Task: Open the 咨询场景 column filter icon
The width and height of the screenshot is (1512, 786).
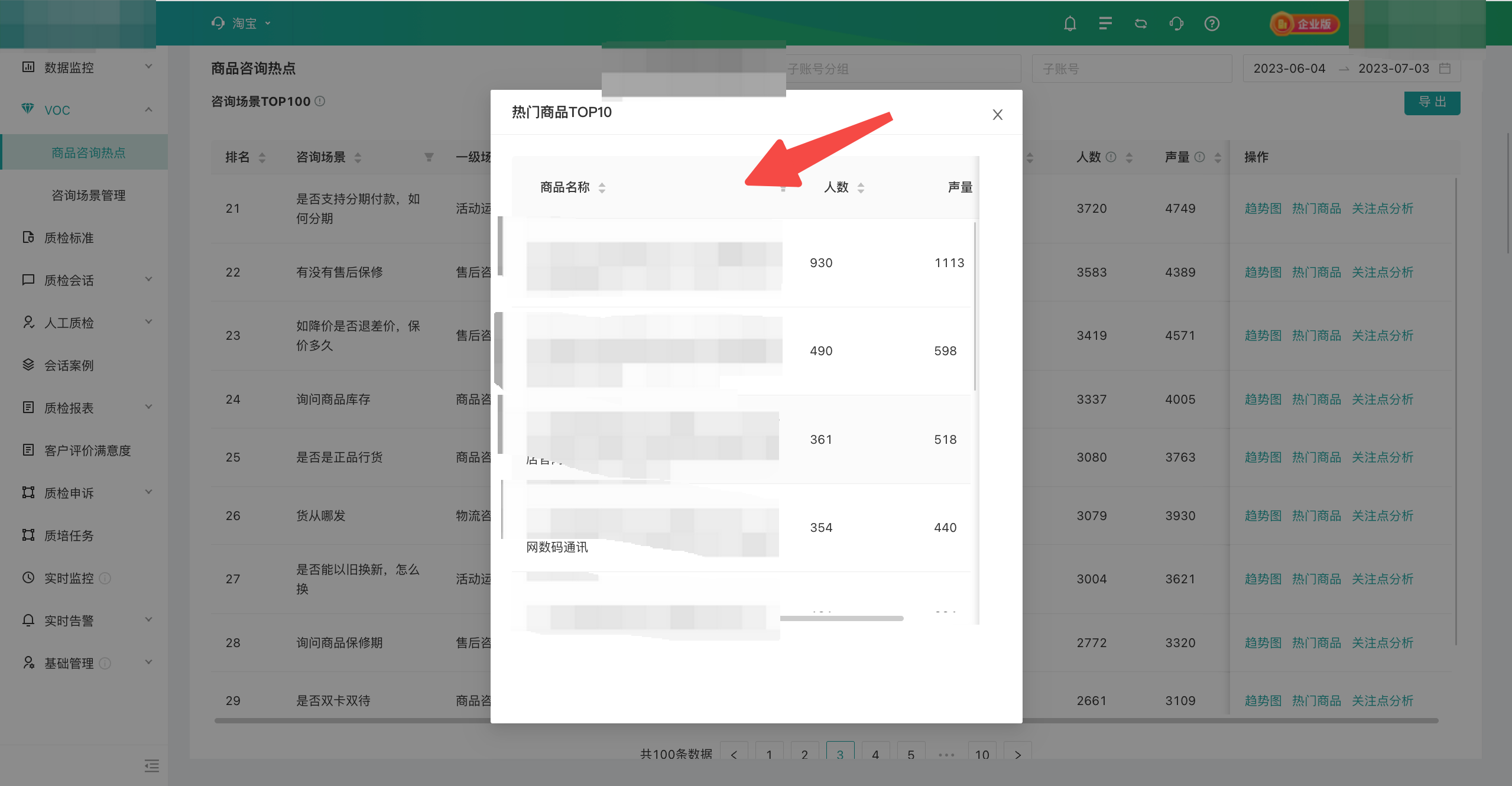Action: pos(429,157)
